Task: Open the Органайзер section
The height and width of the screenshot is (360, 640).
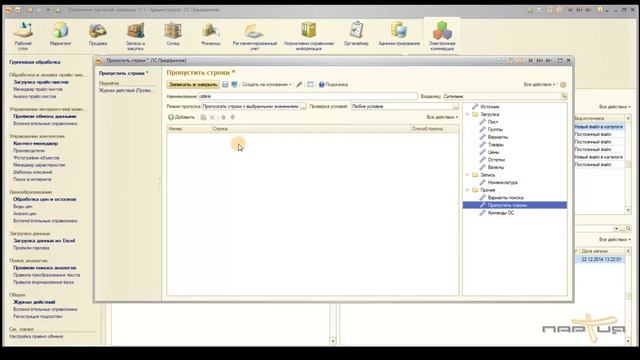Action: [356, 34]
